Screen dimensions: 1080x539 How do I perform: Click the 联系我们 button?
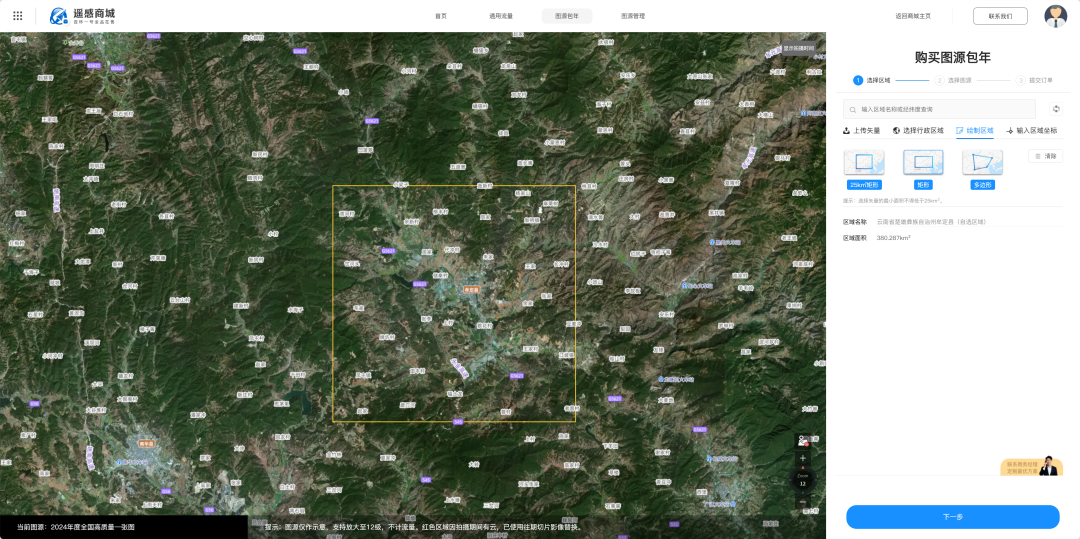pos(1000,16)
